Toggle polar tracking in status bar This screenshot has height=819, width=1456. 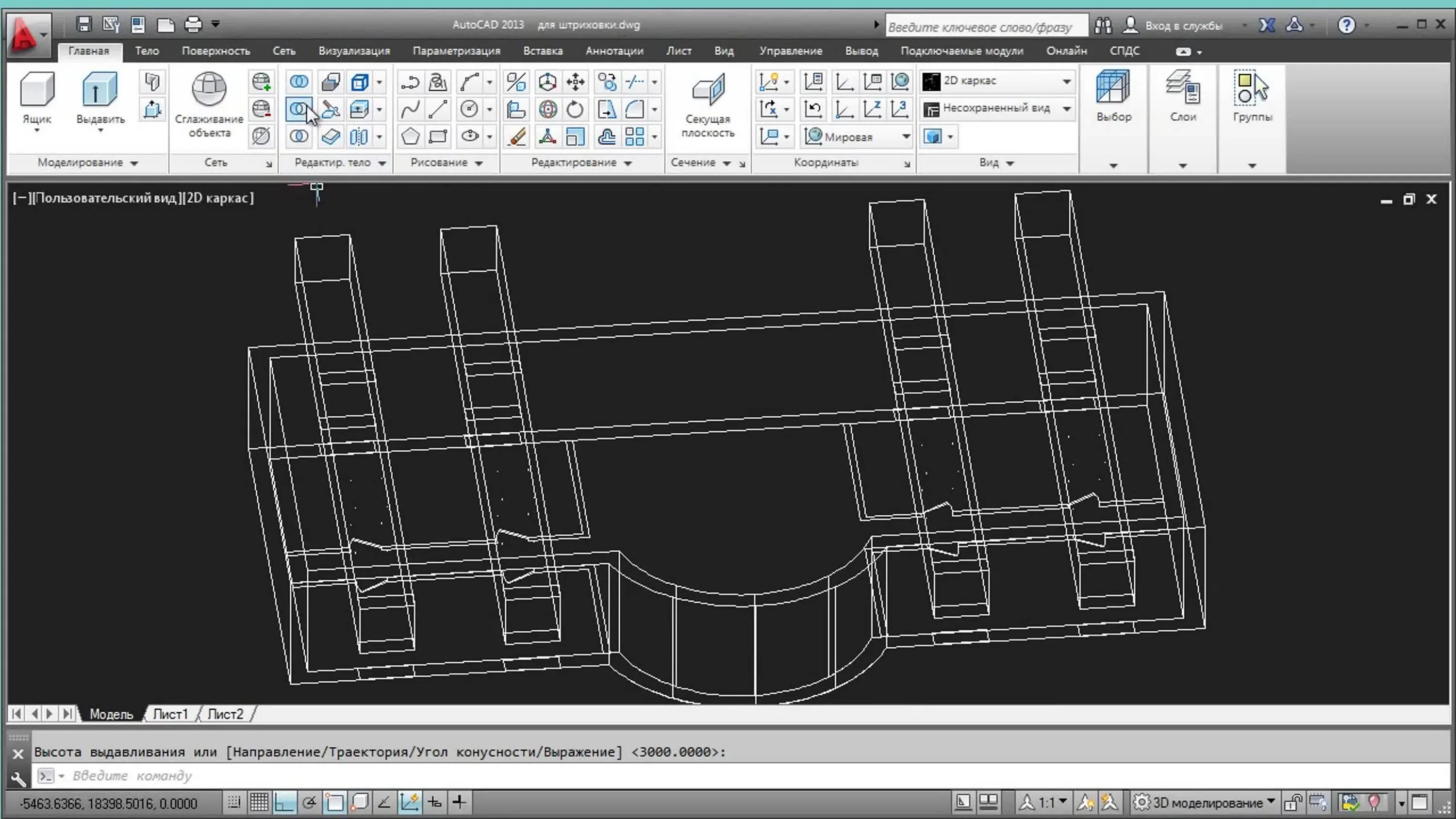(x=309, y=802)
